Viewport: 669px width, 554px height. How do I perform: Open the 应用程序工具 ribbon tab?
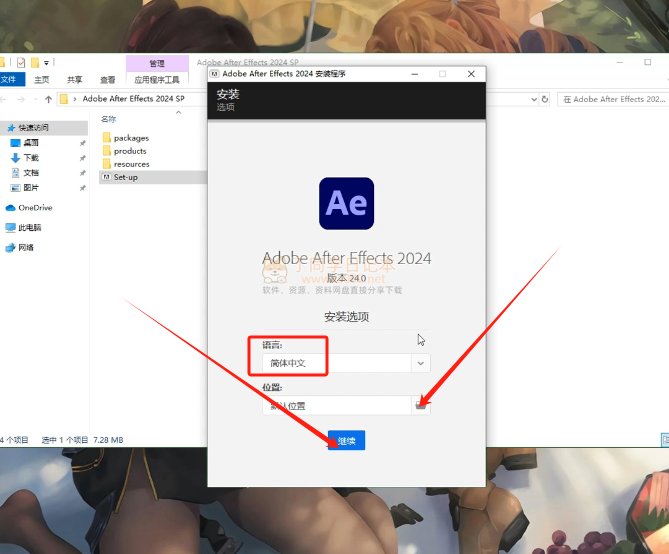157,80
